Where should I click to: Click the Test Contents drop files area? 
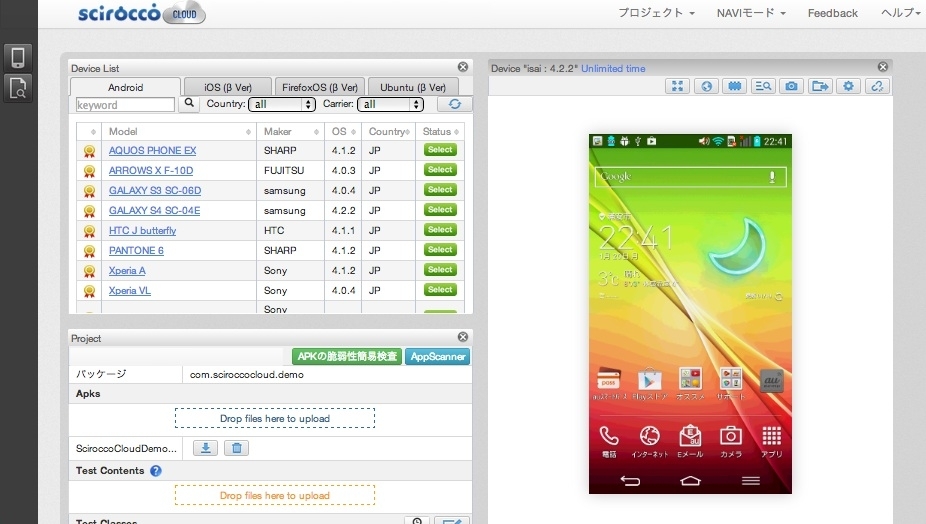275,495
